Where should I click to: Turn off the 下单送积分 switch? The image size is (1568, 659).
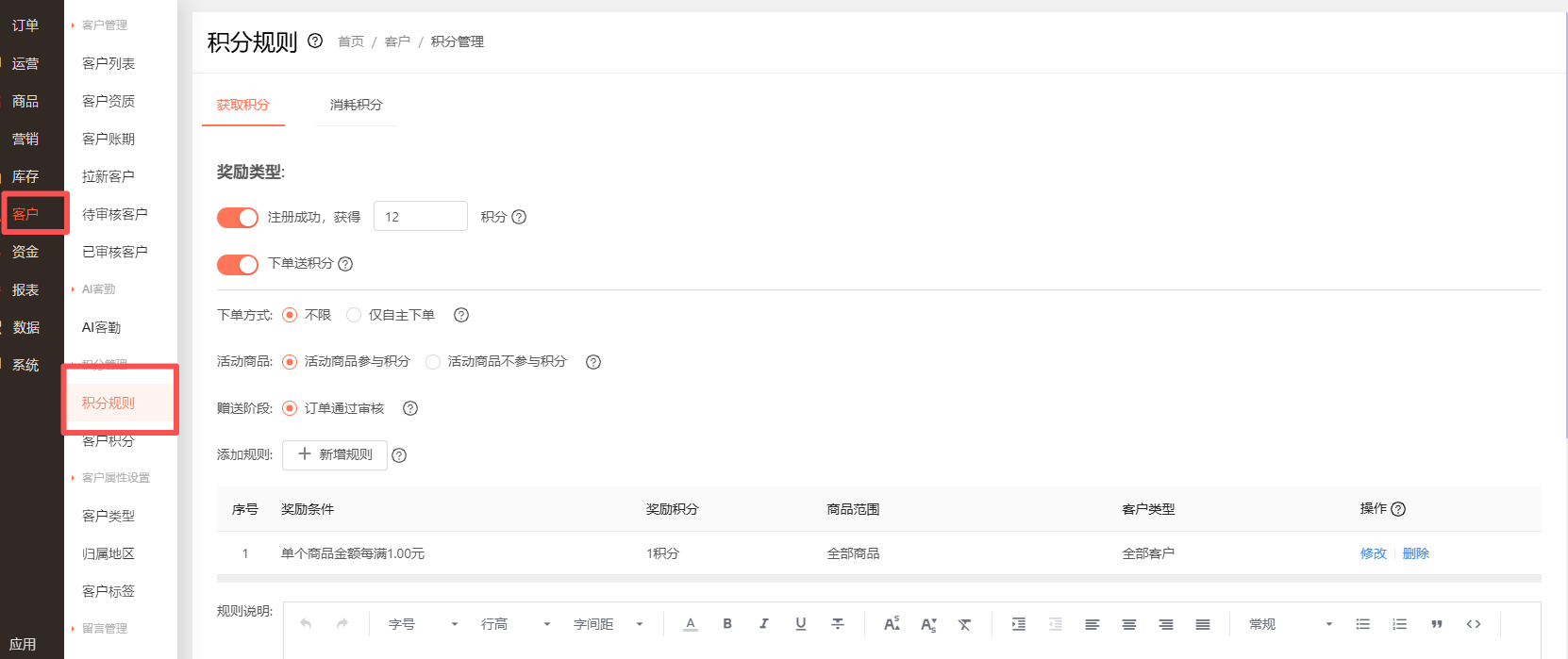238,265
